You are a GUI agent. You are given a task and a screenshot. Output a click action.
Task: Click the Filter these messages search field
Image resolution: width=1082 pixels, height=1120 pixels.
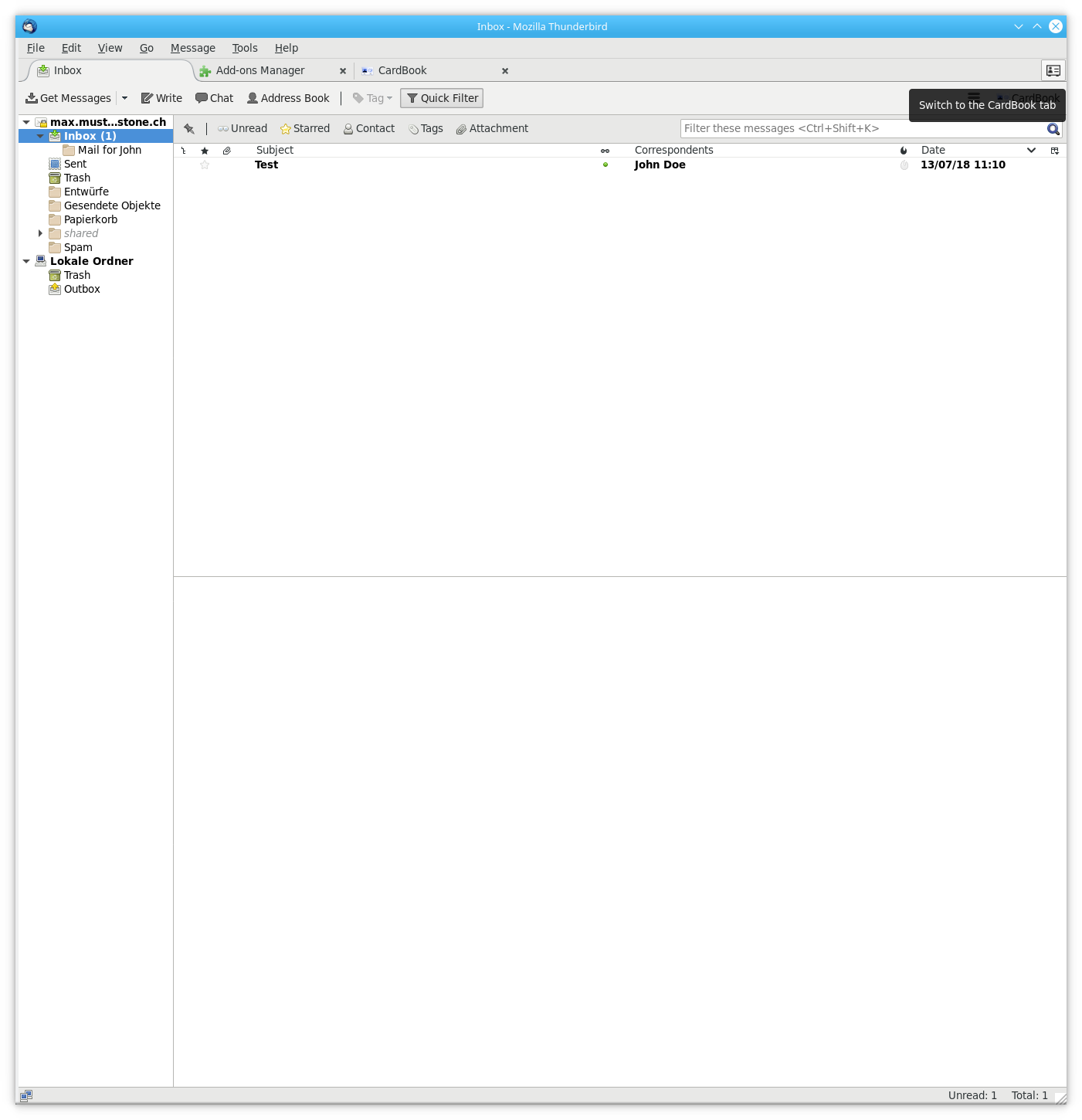pyautogui.click(x=861, y=129)
